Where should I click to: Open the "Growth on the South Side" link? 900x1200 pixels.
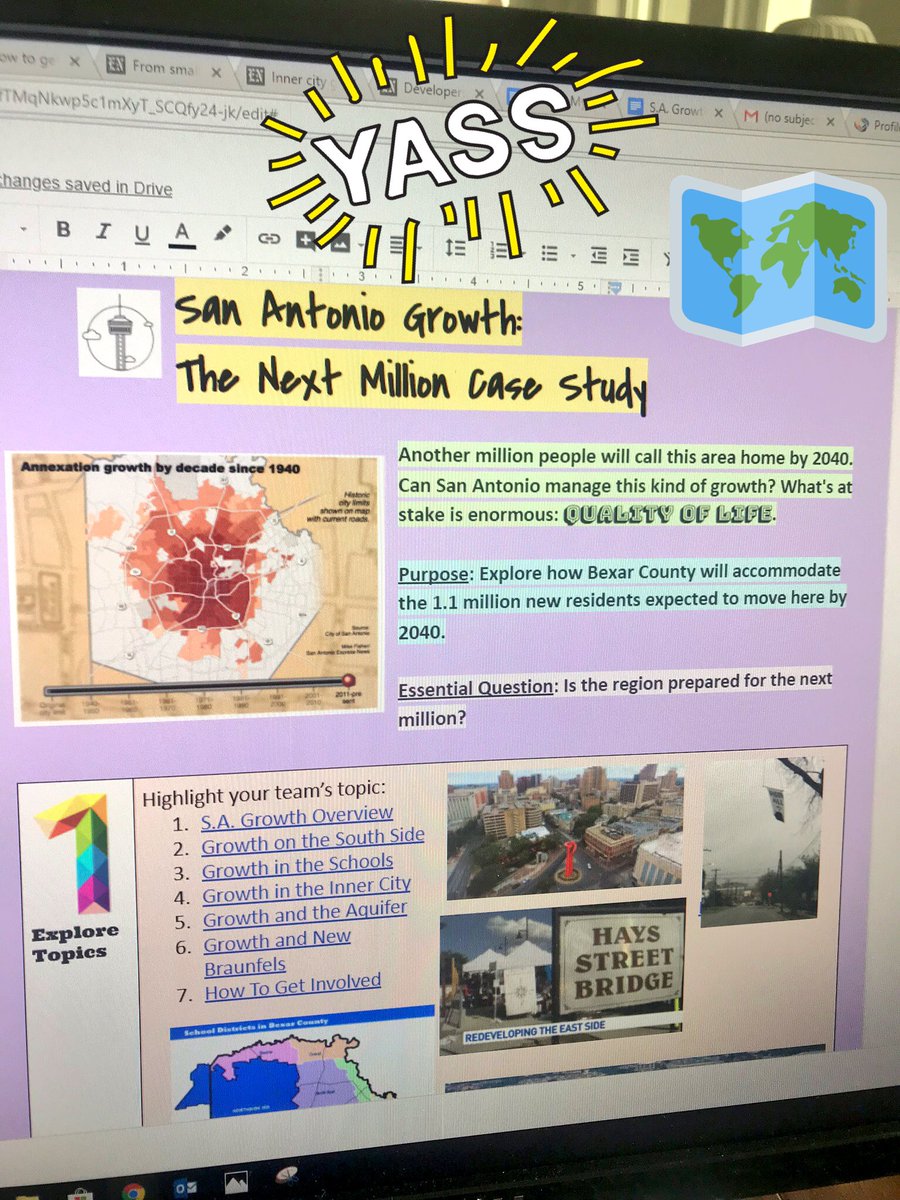tap(313, 840)
